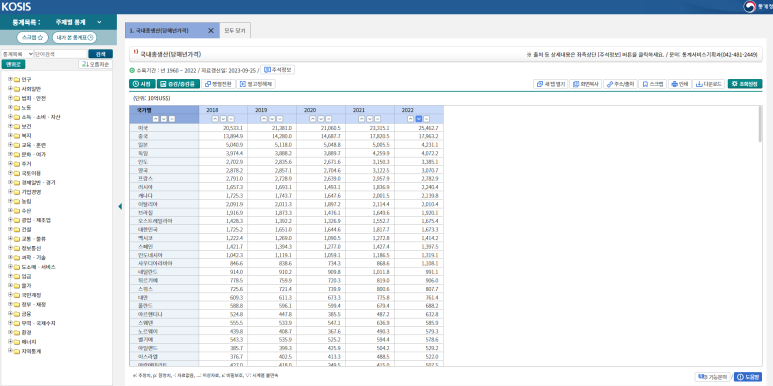Click the 검색 search button
This screenshot has height=386, width=773.
pos(100,54)
